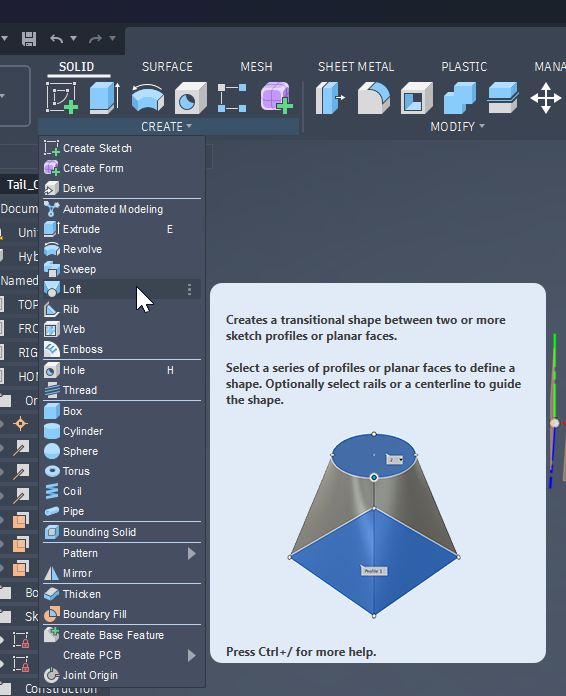566x696 pixels.
Task: Open the Loft item's three-dot options
Action: click(190, 289)
